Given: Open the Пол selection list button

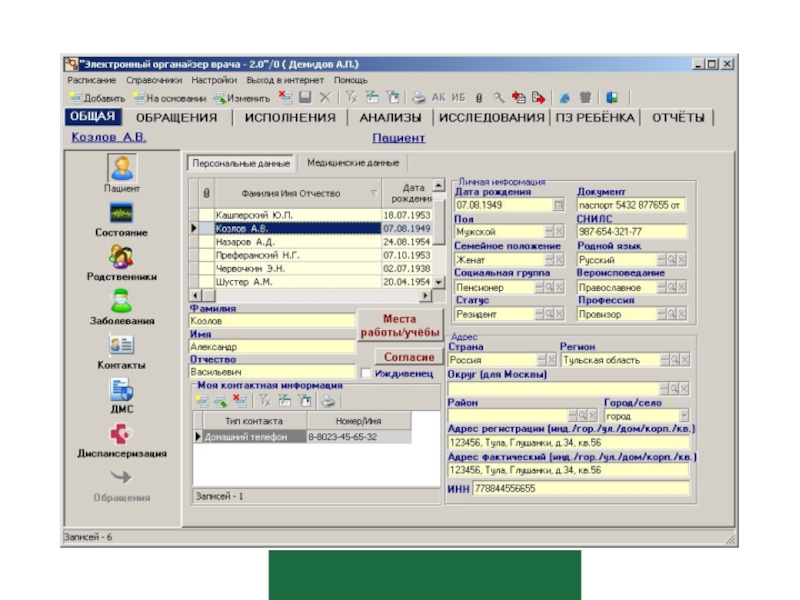Looking at the screenshot, I should click(x=537, y=232).
